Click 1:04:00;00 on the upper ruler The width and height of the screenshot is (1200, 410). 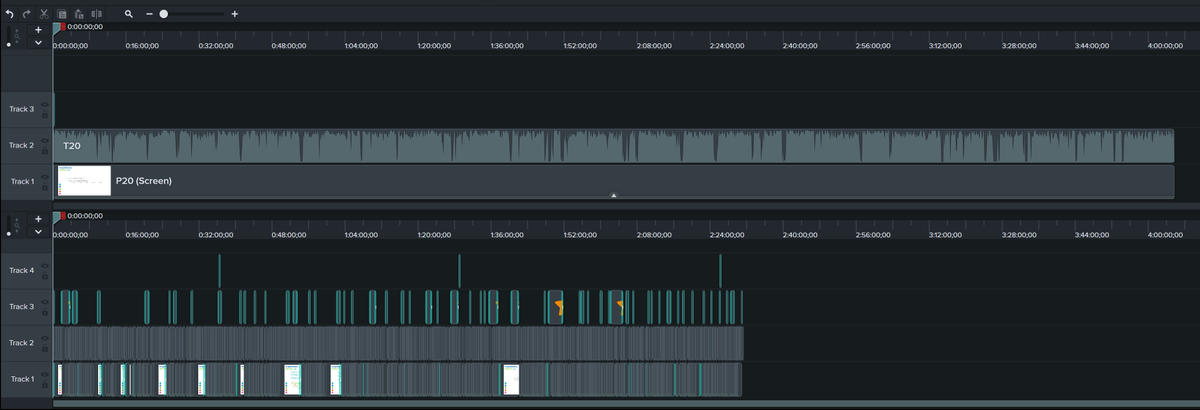[x=361, y=46]
